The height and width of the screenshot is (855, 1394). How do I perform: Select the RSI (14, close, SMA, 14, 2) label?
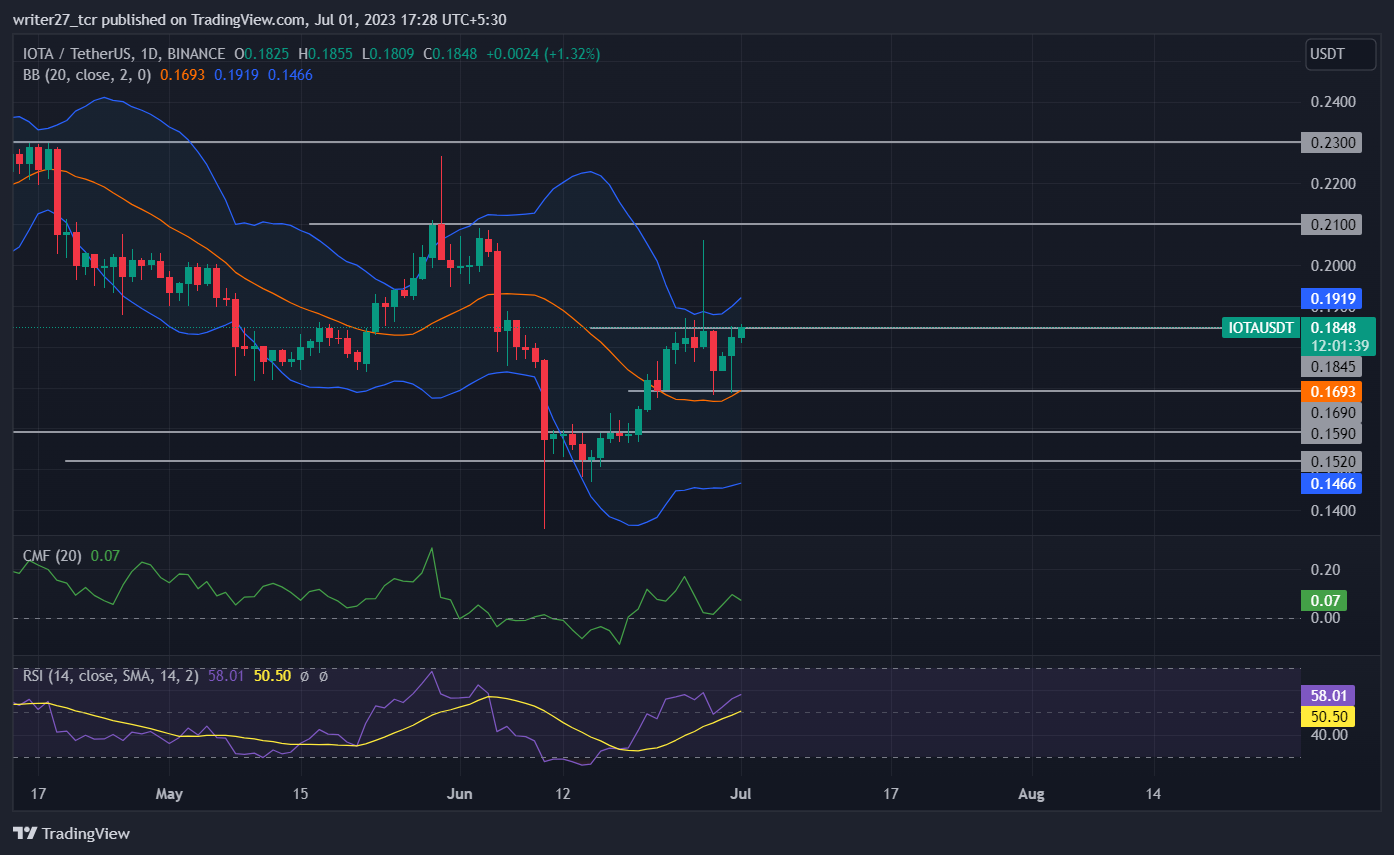[112, 676]
